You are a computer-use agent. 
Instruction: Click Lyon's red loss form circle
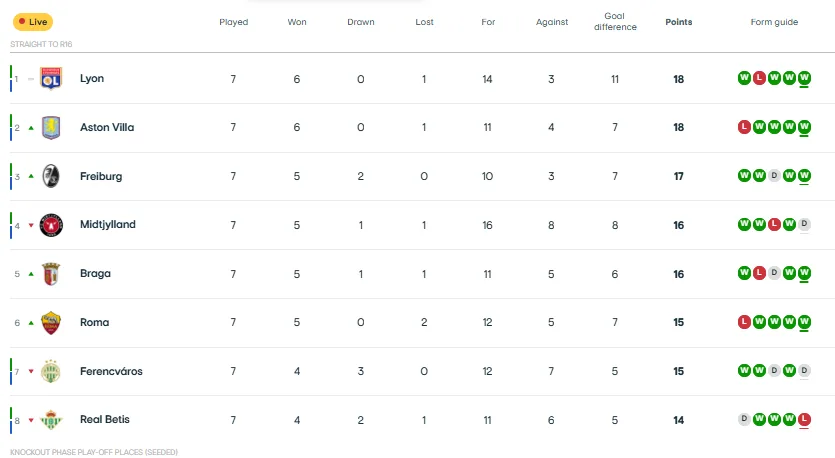[x=759, y=78]
